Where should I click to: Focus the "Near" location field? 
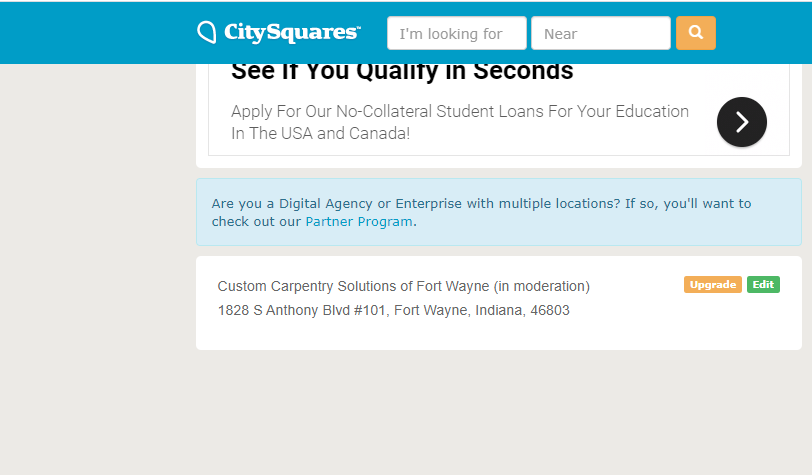coord(601,33)
